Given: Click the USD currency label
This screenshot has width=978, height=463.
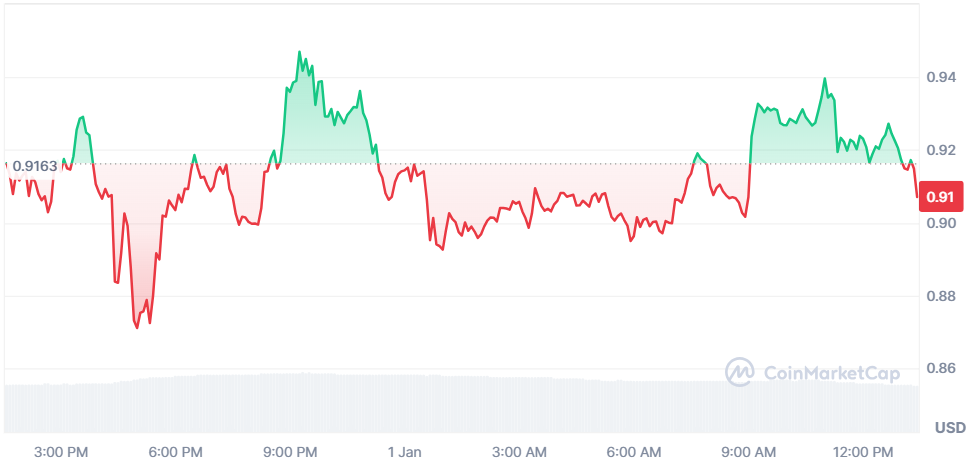Looking at the screenshot, I should 950,428.
